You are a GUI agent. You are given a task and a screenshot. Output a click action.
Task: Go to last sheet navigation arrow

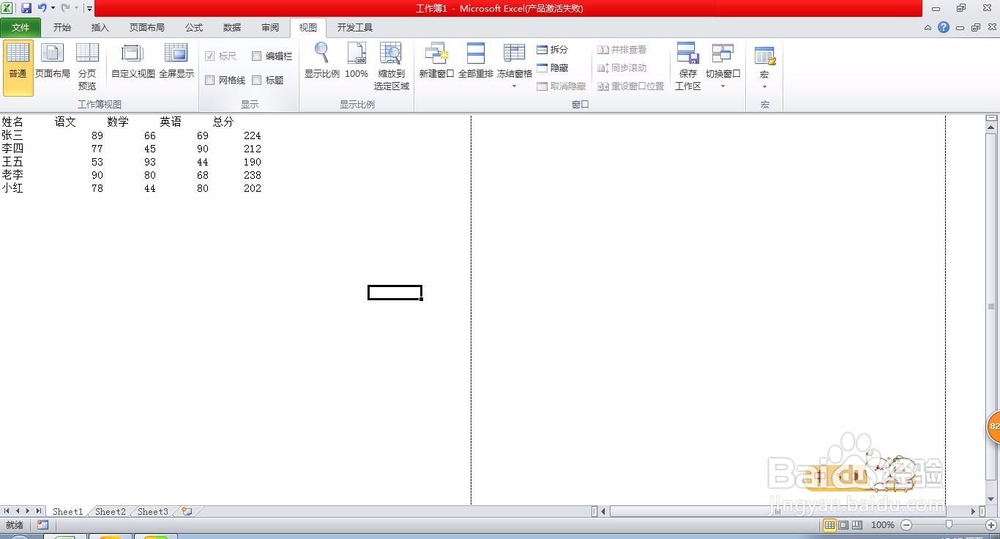point(38,511)
